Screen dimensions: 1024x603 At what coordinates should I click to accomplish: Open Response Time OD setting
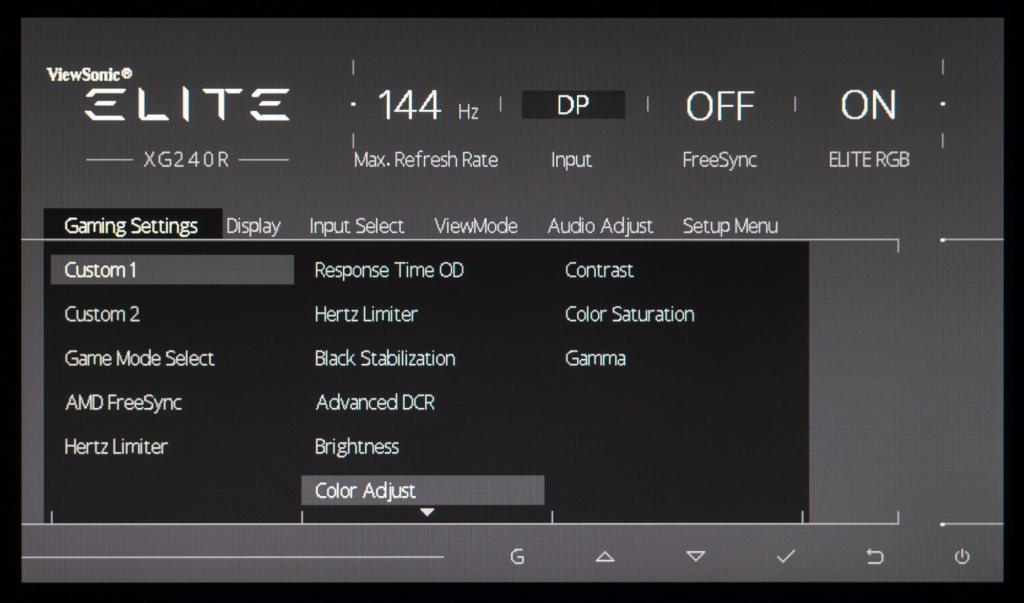(x=389, y=270)
